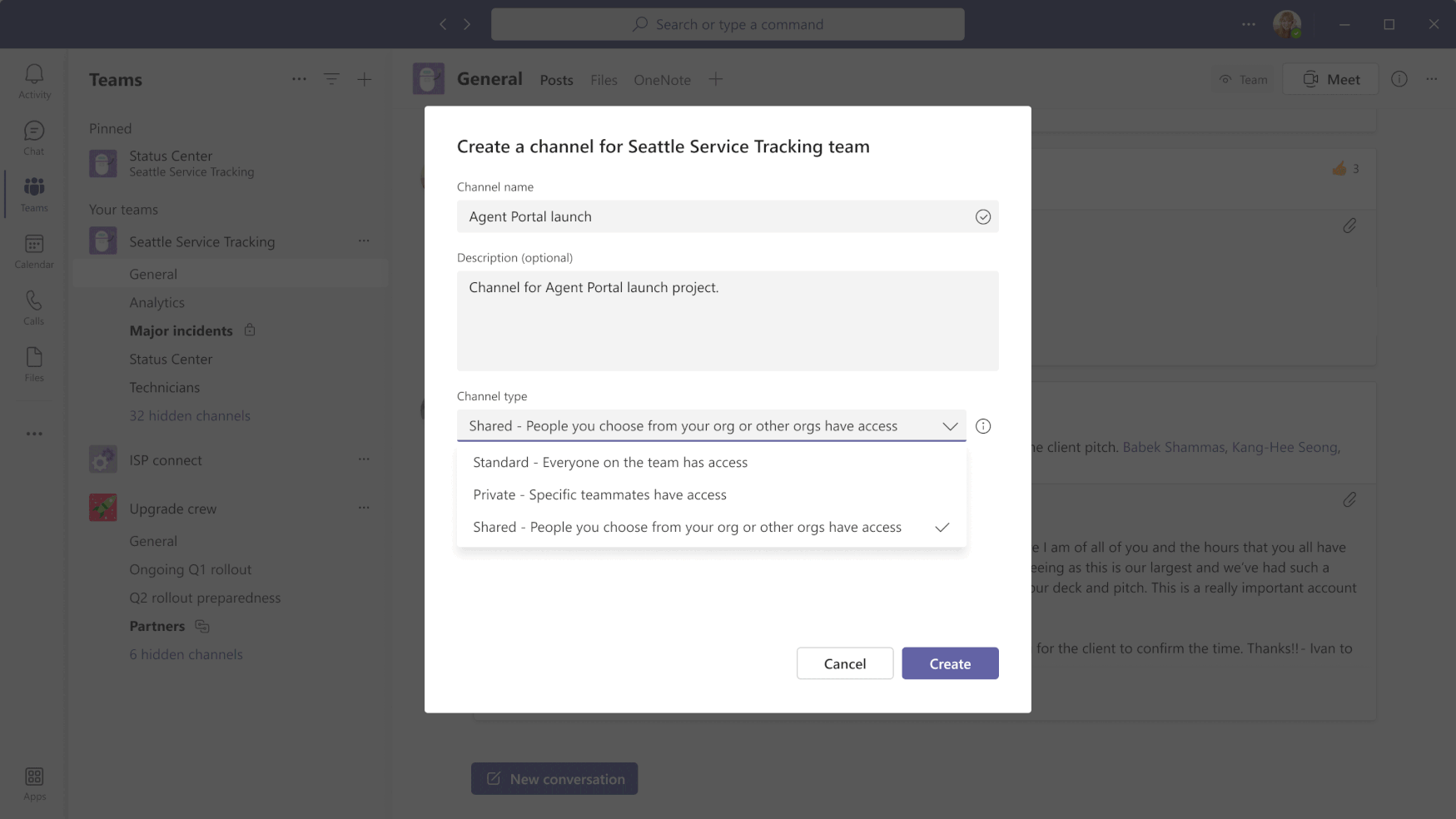Expand 6 hidden channels in Upgrade crew
1456x819 pixels.
186,655
